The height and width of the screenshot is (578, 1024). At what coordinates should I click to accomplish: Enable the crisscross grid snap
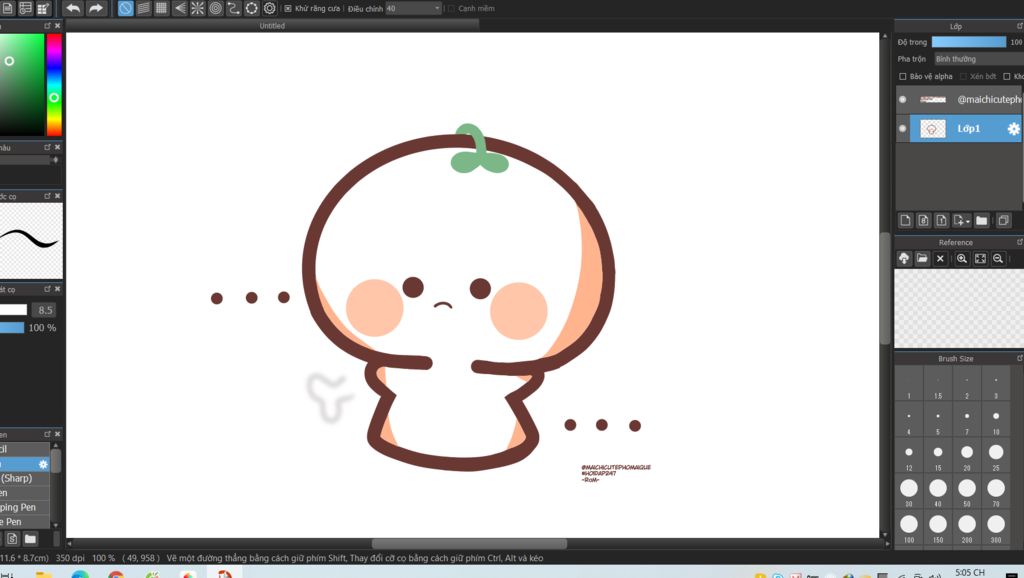click(x=161, y=8)
